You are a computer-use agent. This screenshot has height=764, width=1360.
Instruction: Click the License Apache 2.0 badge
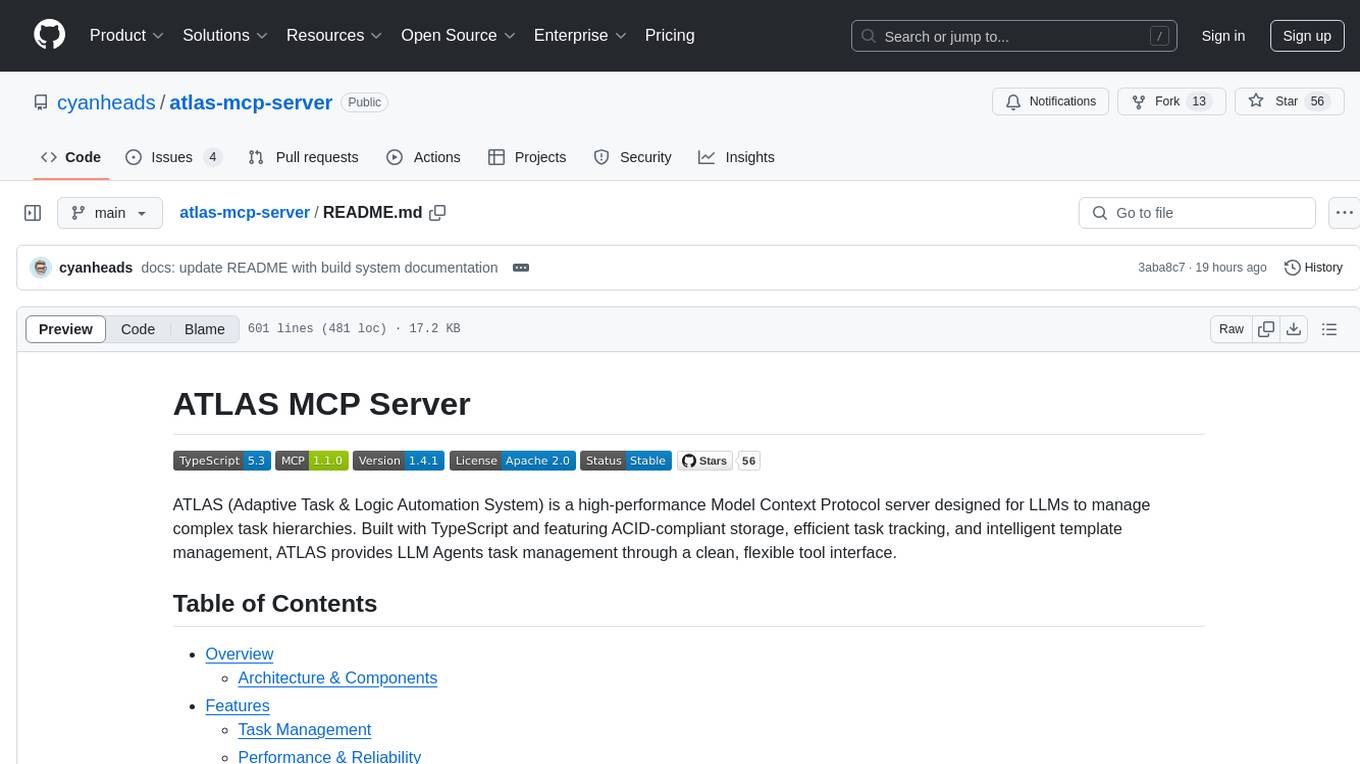coord(512,460)
